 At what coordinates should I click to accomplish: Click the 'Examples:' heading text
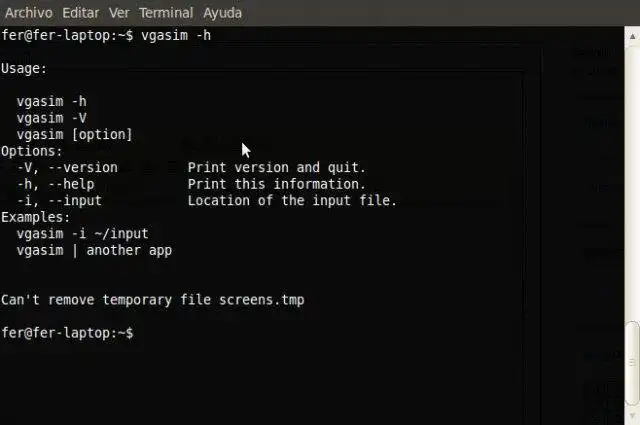pos(36,217)
